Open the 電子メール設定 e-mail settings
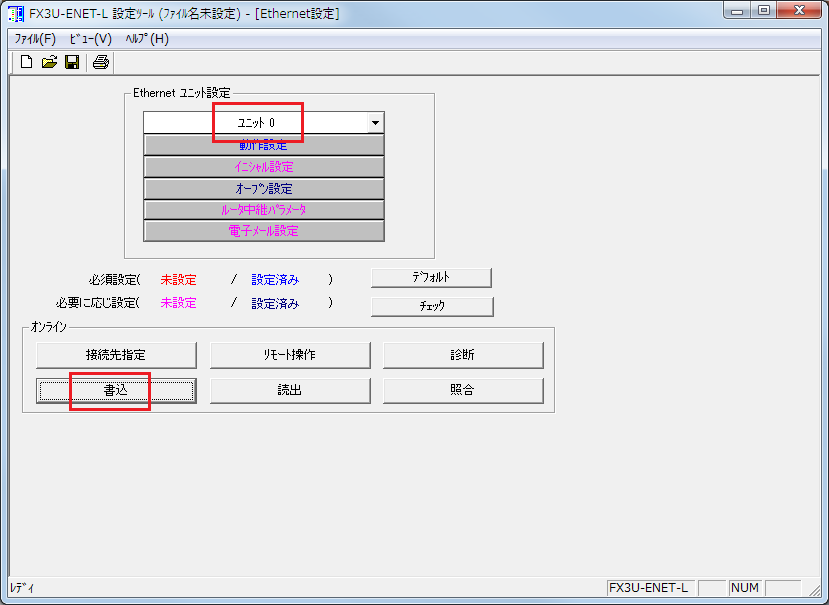Viewport: 829px width, 605px height. (x=264, y=230)
